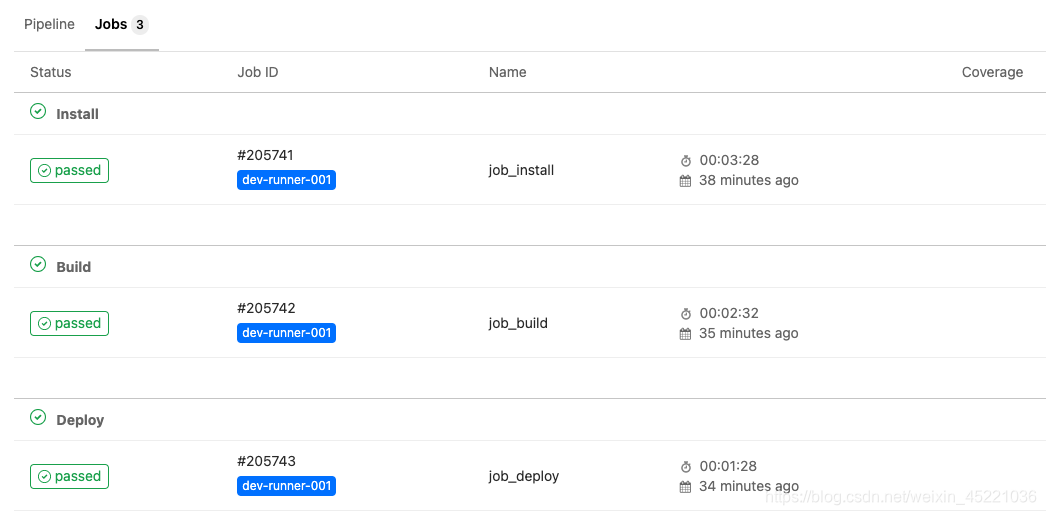Switch to the Pipeline tab
This screenshot has width=1046, height=515.
pos(49,25)
